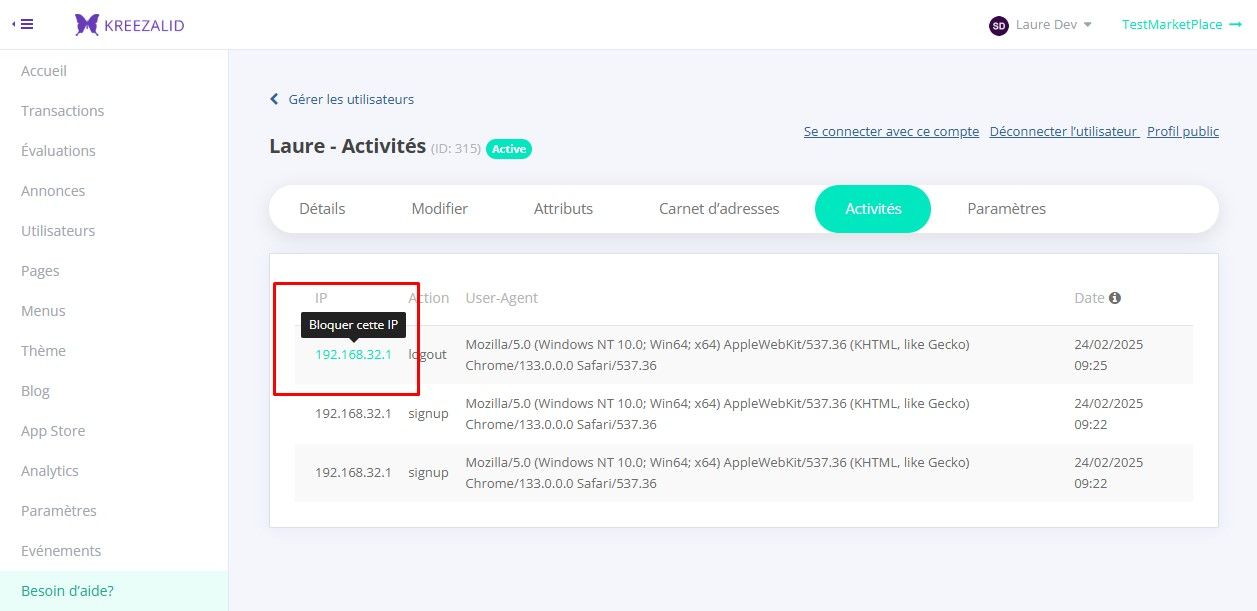Click the IP column header
Screen dimensions: 1257x611
pos(321,298)
